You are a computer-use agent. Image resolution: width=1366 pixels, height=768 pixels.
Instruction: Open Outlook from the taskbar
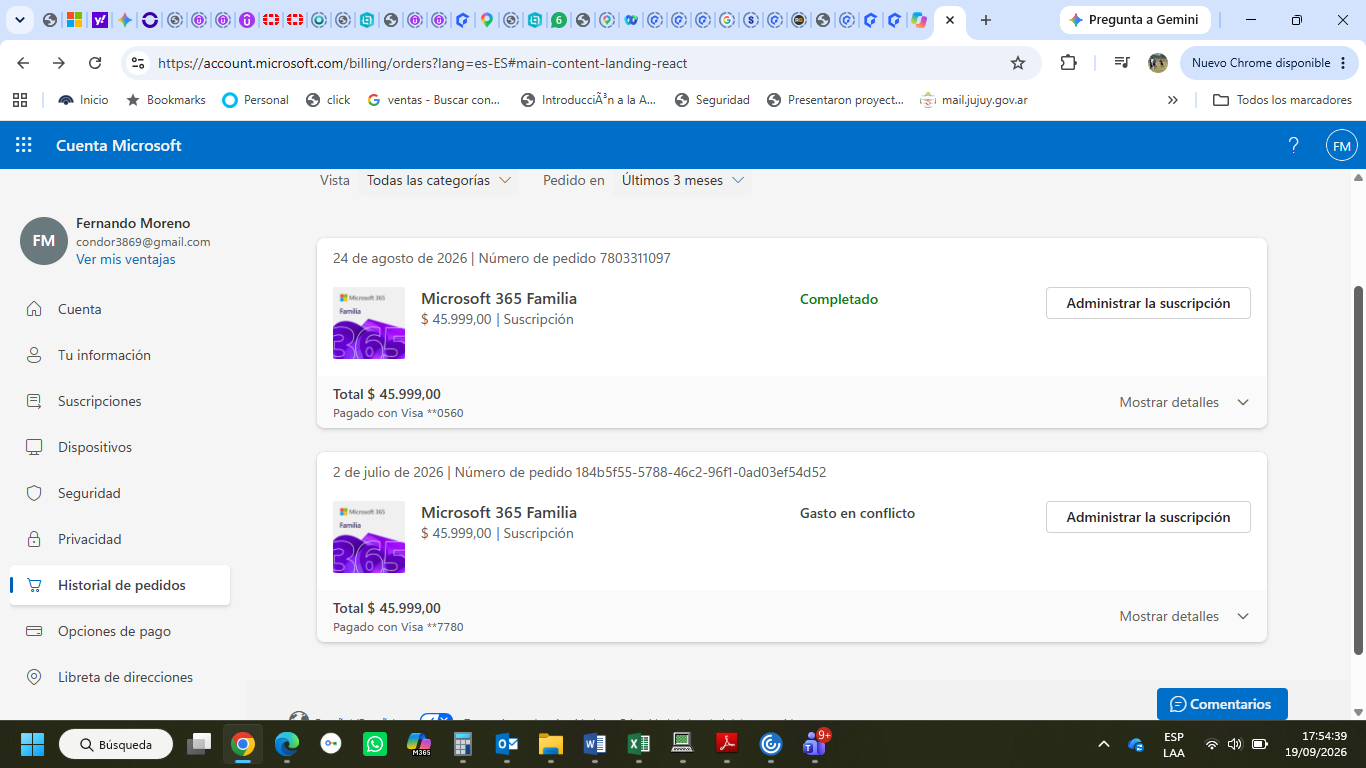coord(507,744)
